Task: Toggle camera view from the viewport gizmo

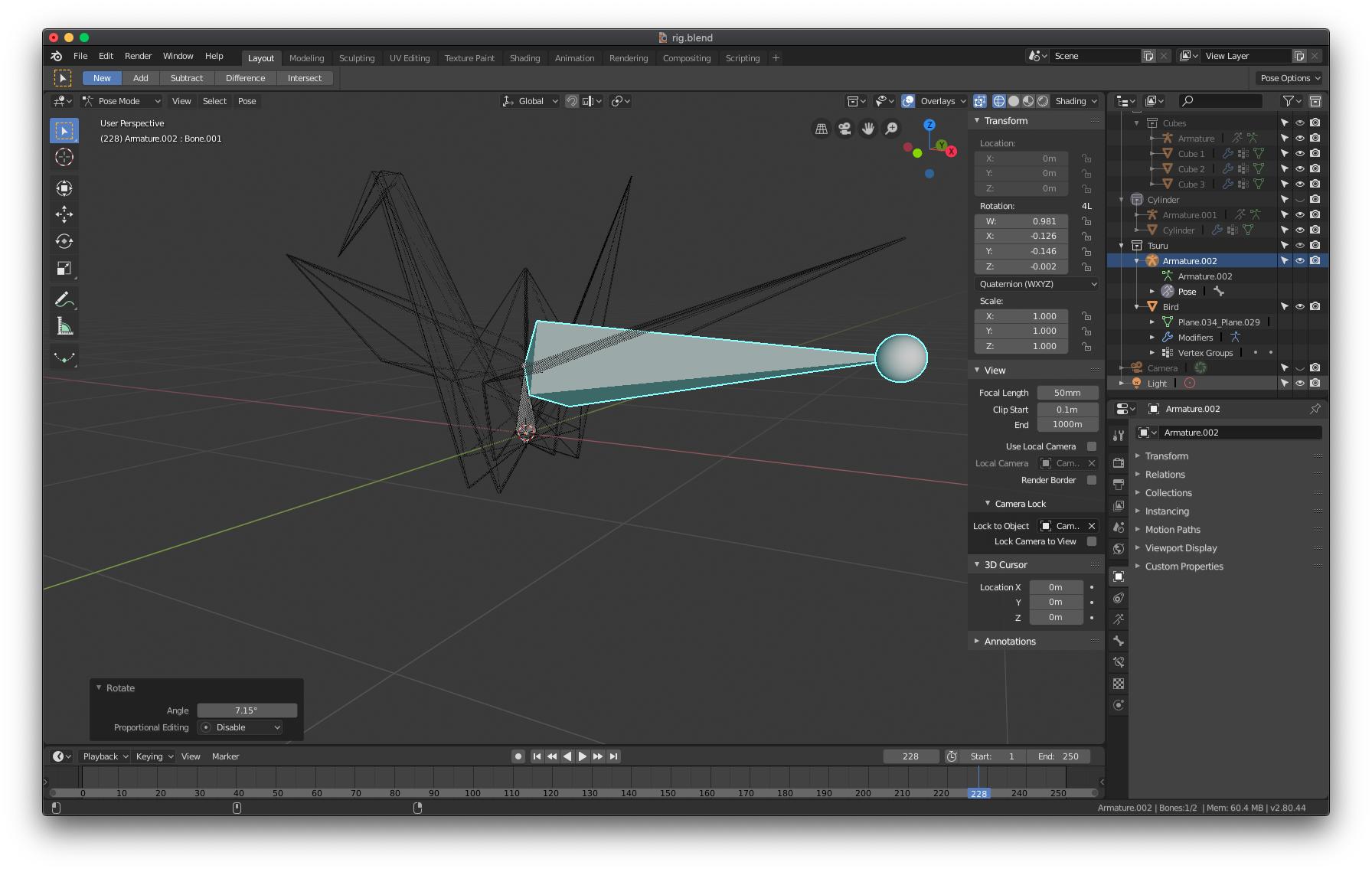Action: tap(844, 129)
